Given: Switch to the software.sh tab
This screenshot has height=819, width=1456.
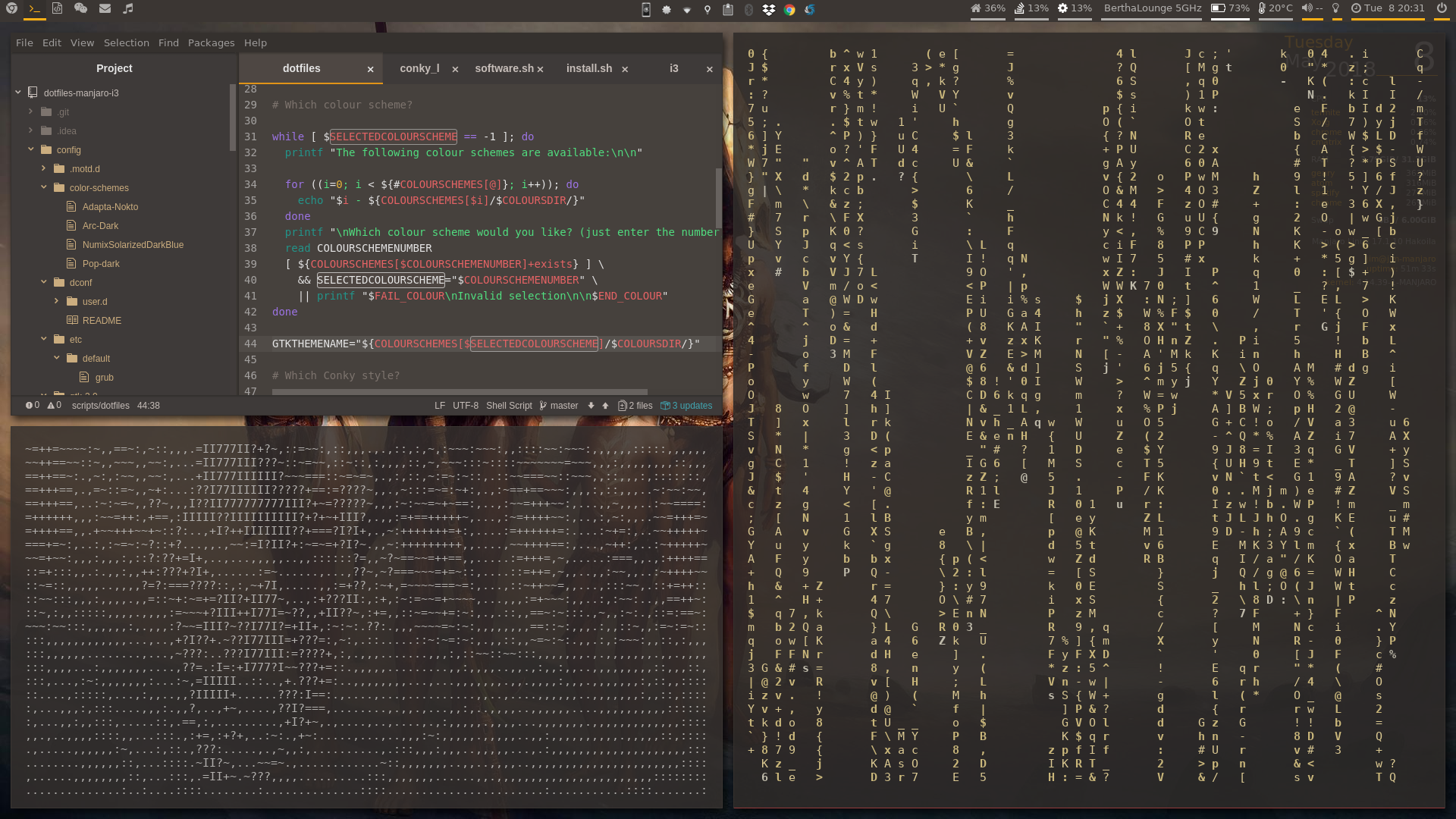Looking at the screenshot, I should (504, 68).
